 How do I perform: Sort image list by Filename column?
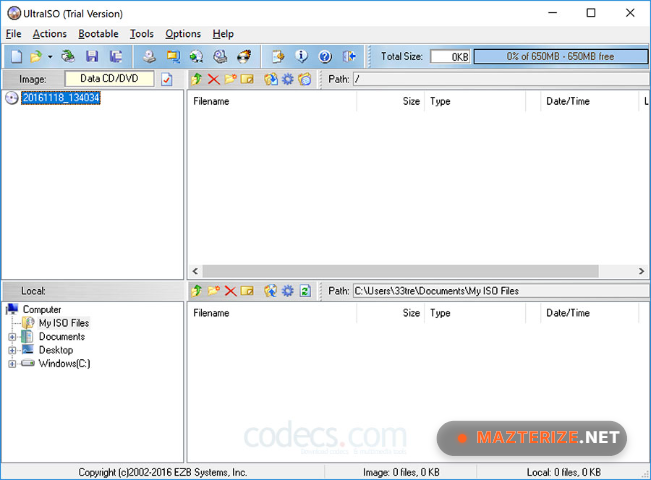tap(272, 101)
